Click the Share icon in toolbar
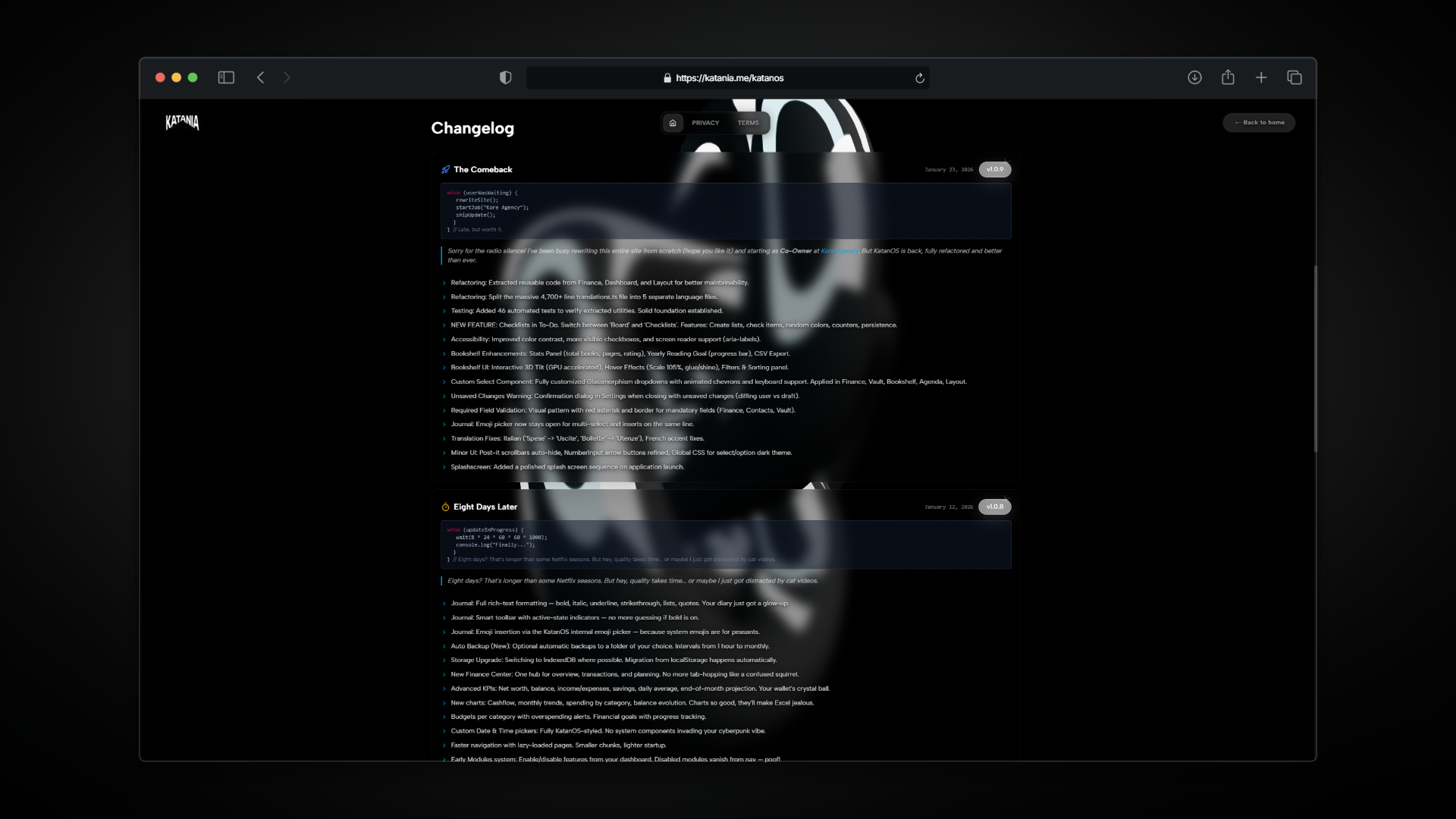Viewport: 1456px width, 819px height. pyautogui.click(x=1228, y=77)
